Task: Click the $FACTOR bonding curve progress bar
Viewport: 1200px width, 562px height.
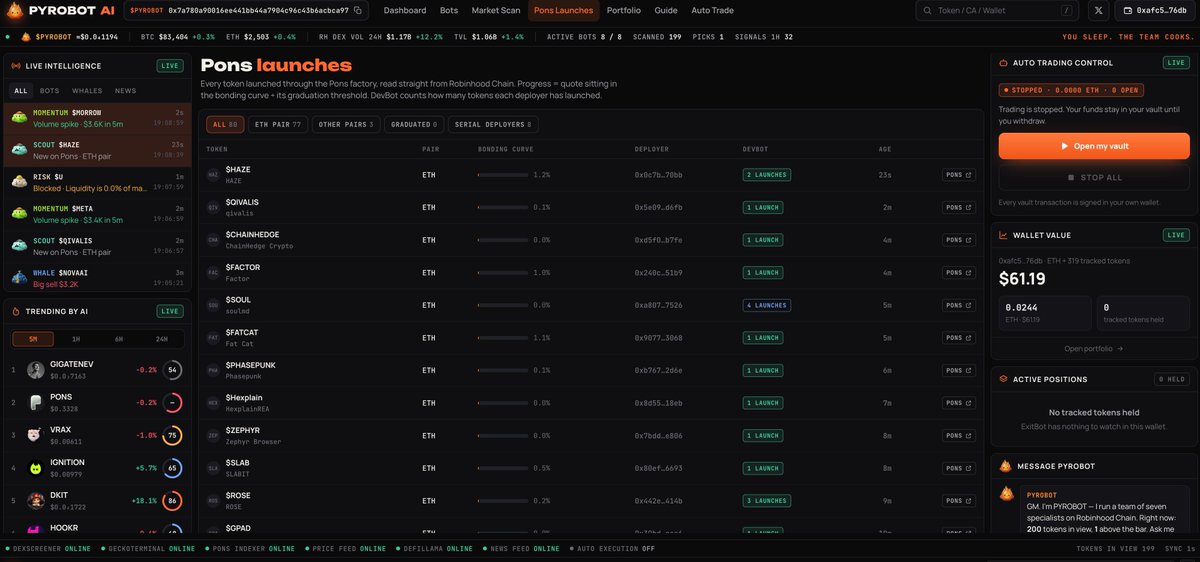Action: click(x=503, y=273)
